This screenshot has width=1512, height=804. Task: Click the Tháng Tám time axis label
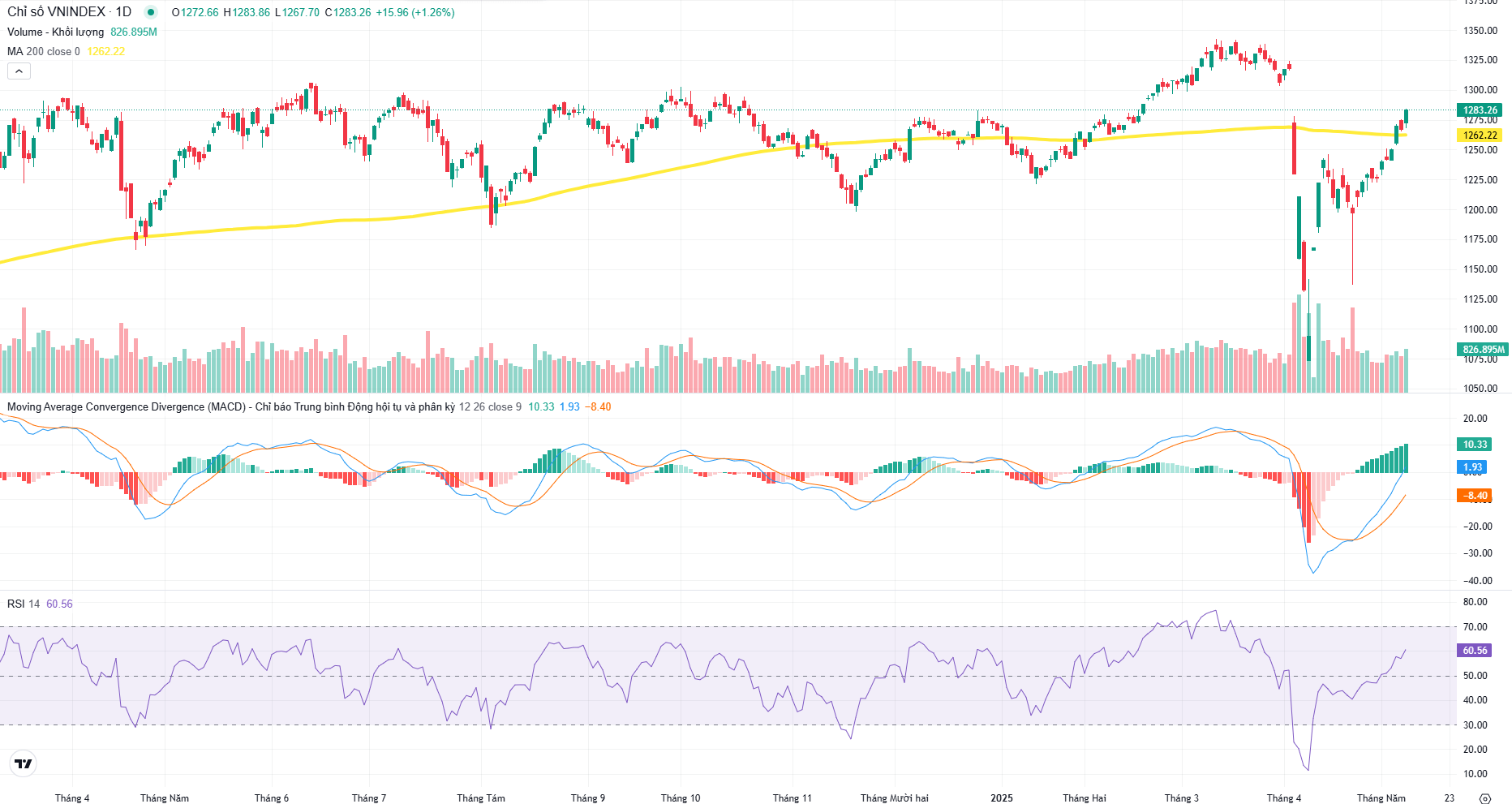481,798
